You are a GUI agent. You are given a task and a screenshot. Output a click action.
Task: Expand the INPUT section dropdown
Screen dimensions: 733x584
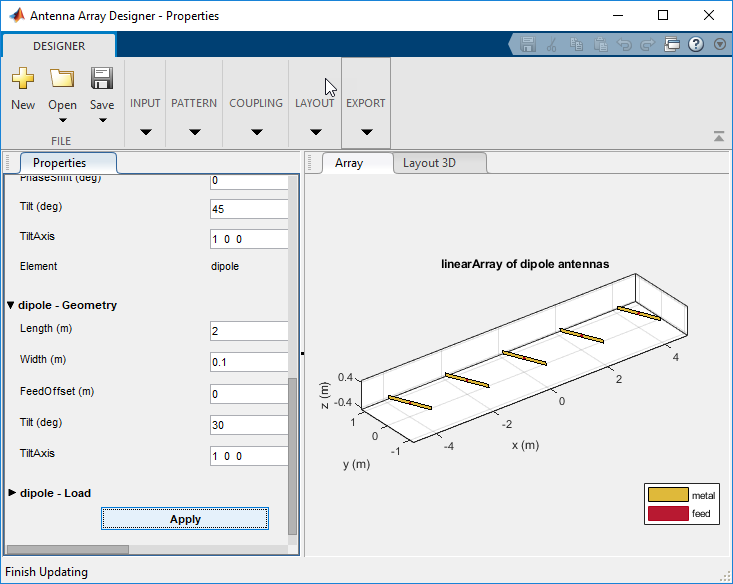coord(146,132)
